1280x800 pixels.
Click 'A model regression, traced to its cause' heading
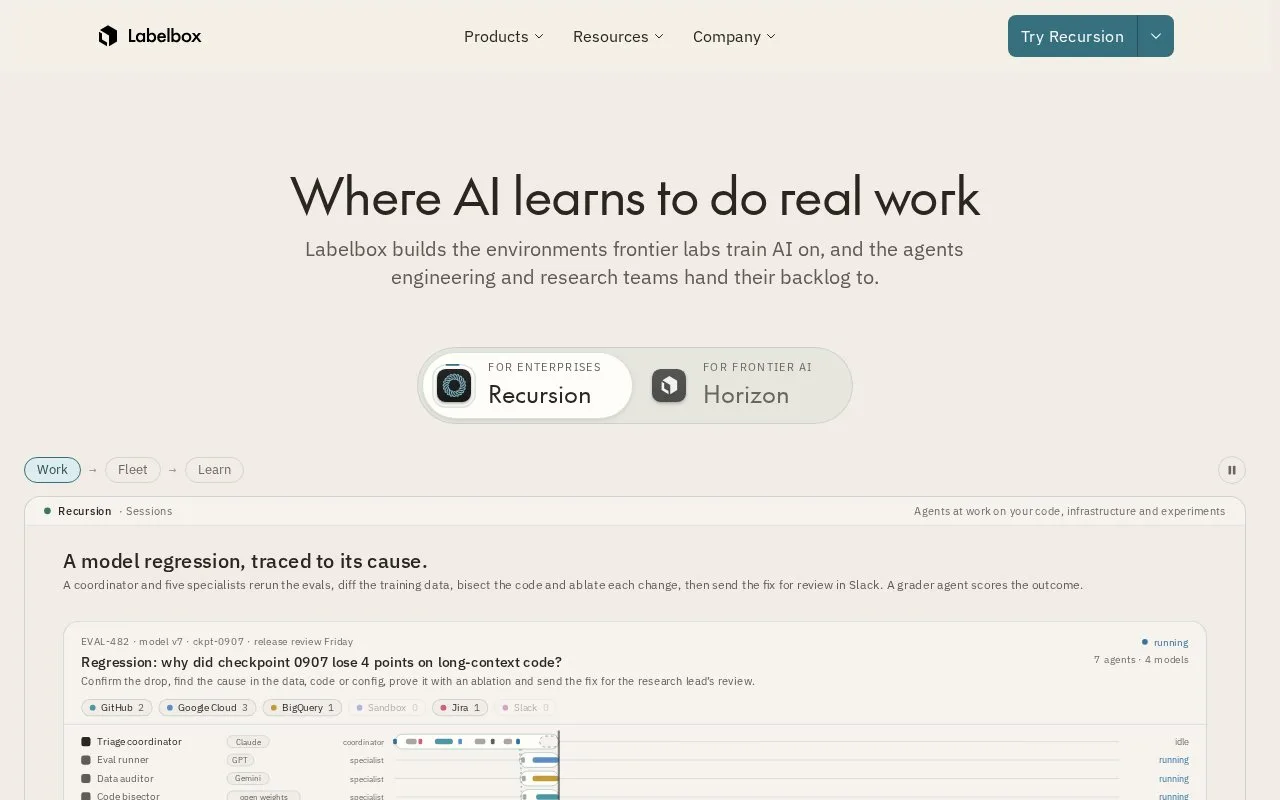click(245, 561)
